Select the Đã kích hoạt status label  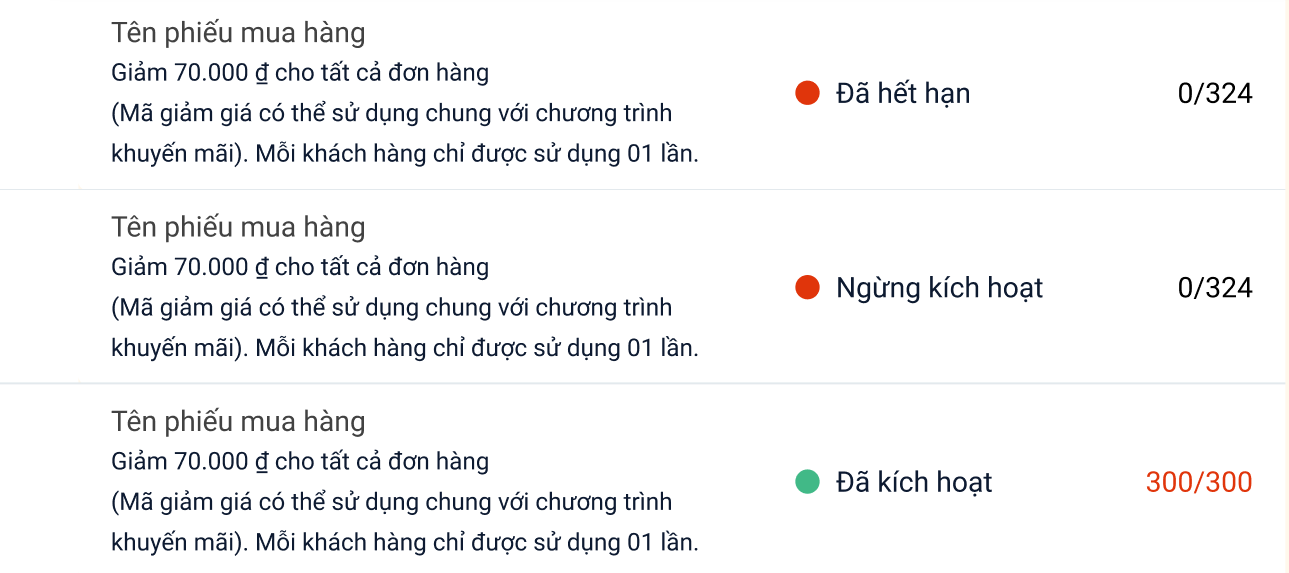pyautogui.click(x=914, y=482)
